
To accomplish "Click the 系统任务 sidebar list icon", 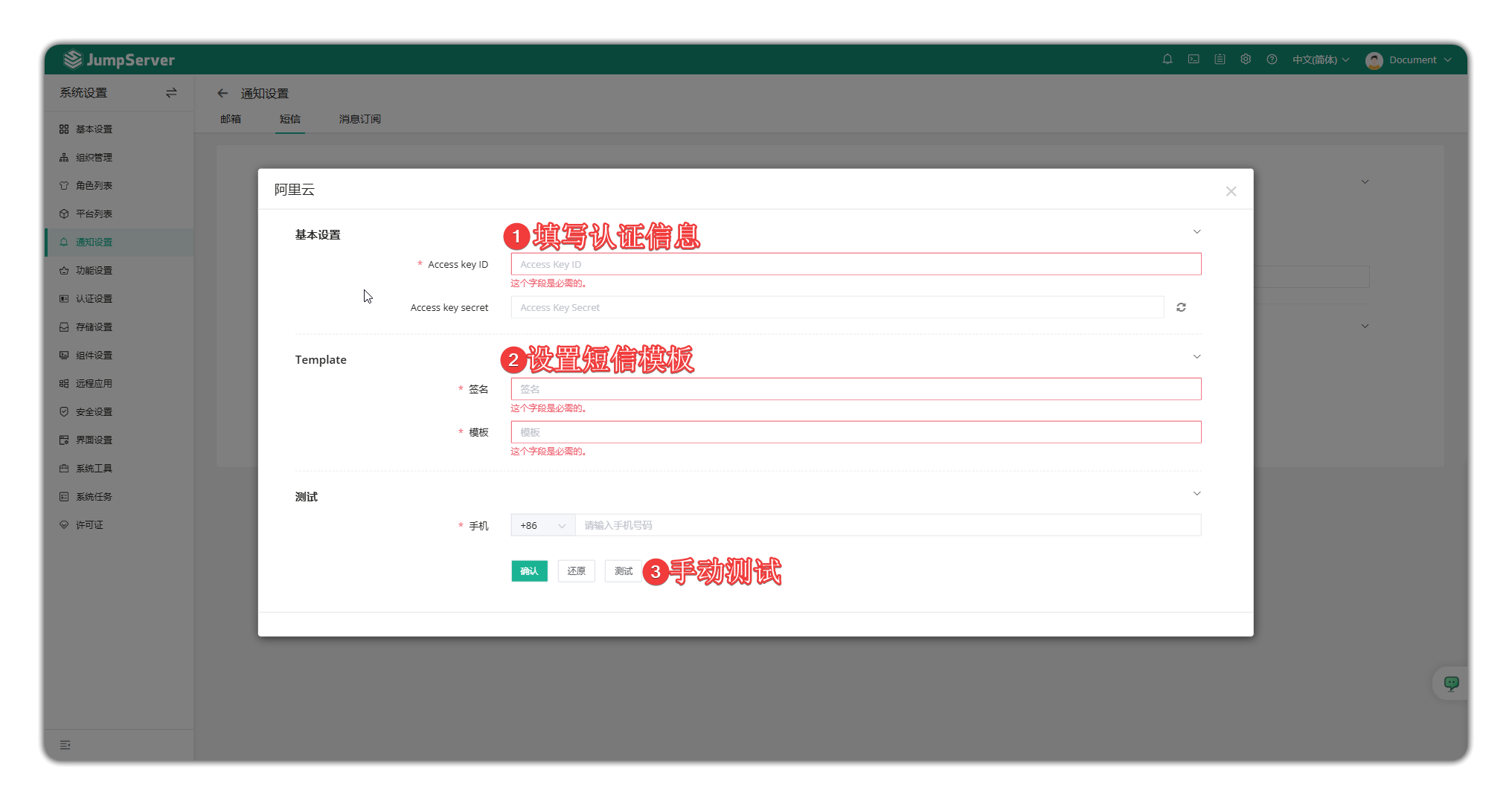I will 64,497.
